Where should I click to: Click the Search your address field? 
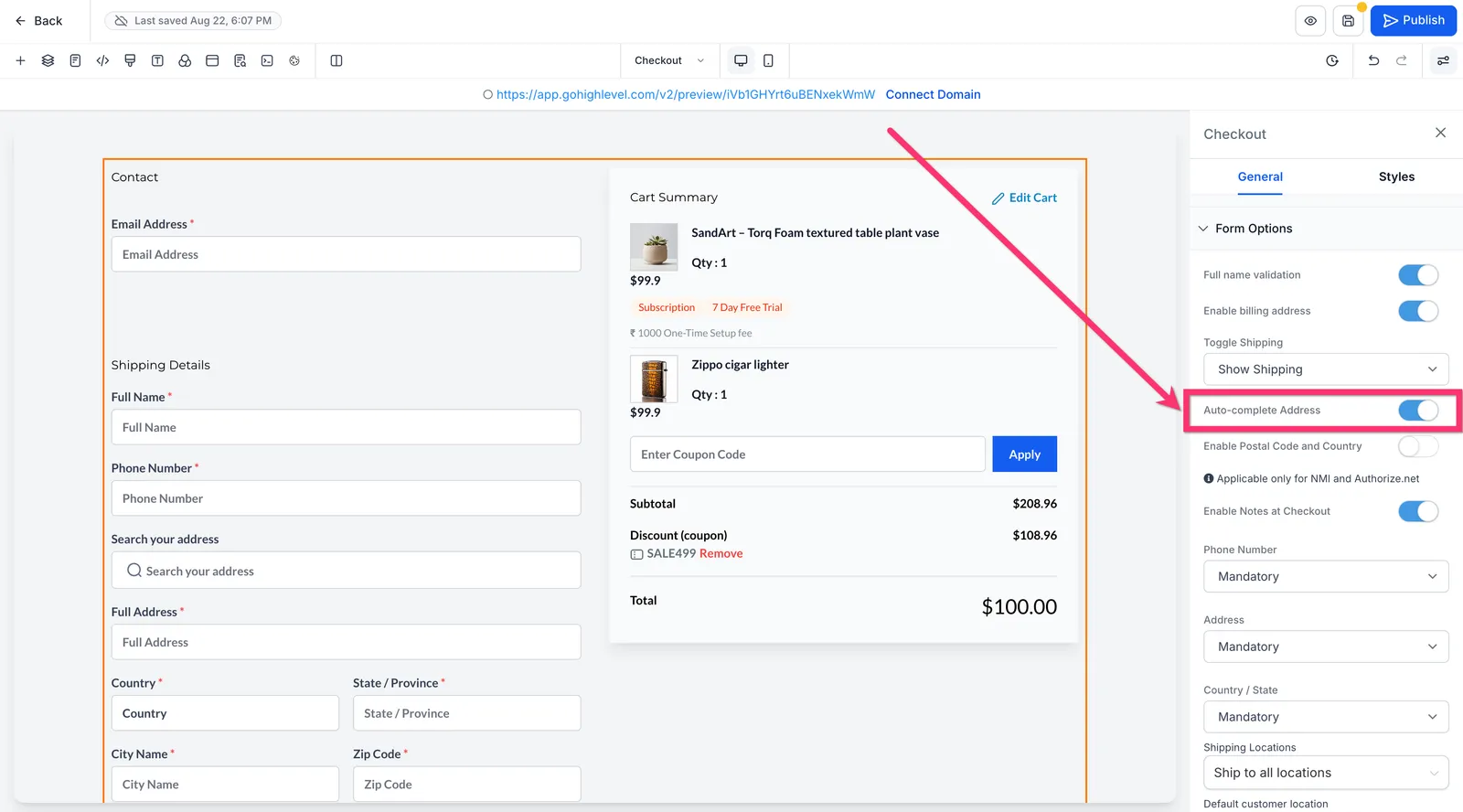pos(346,571)
